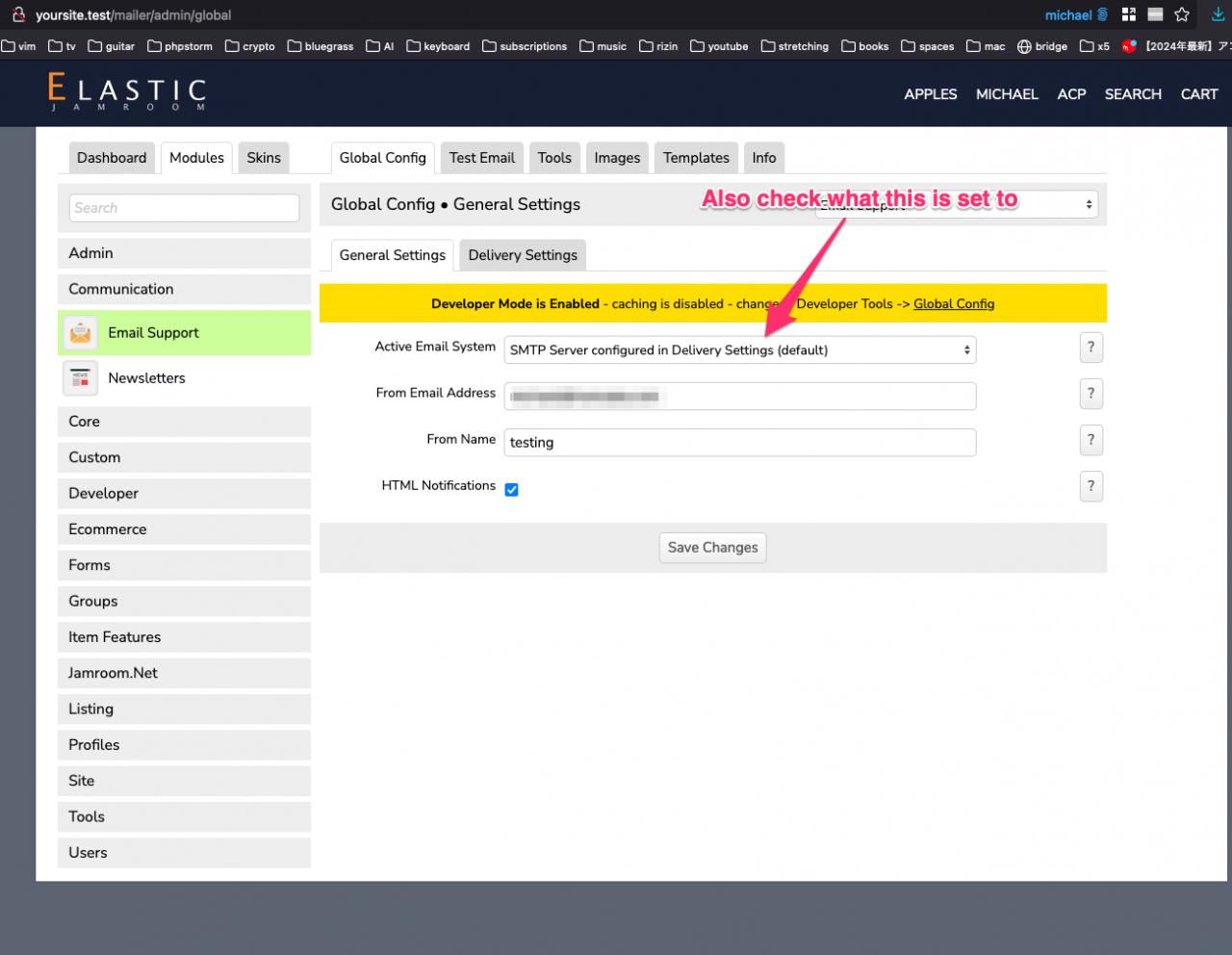This screenshot has height=955, width=1232.
Task: Open the Test Email tab
Action: (x=481, y=158)
